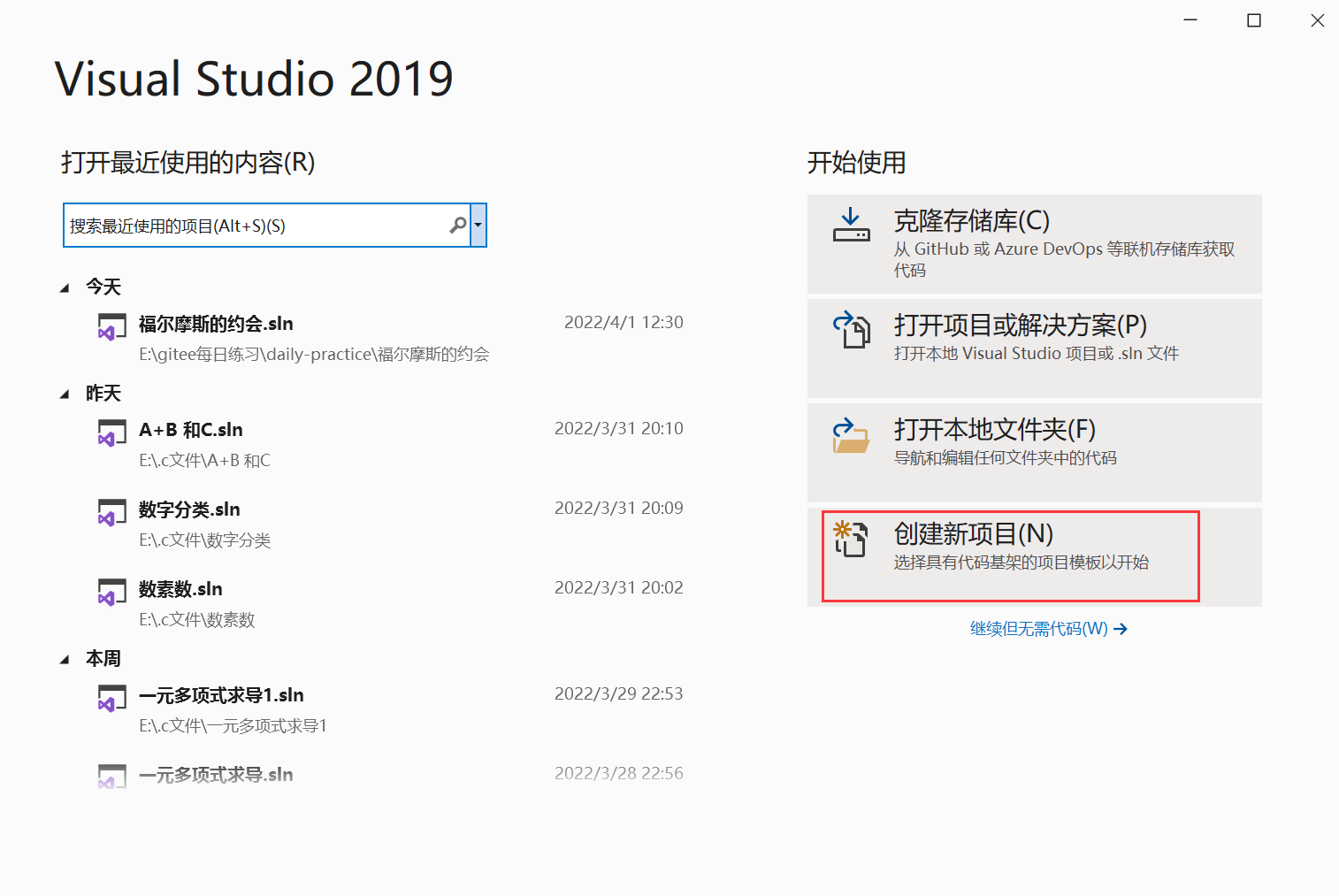Click the clone repository download icon
The height and width of the screenshot is (896, 1339).
(851, 225)
